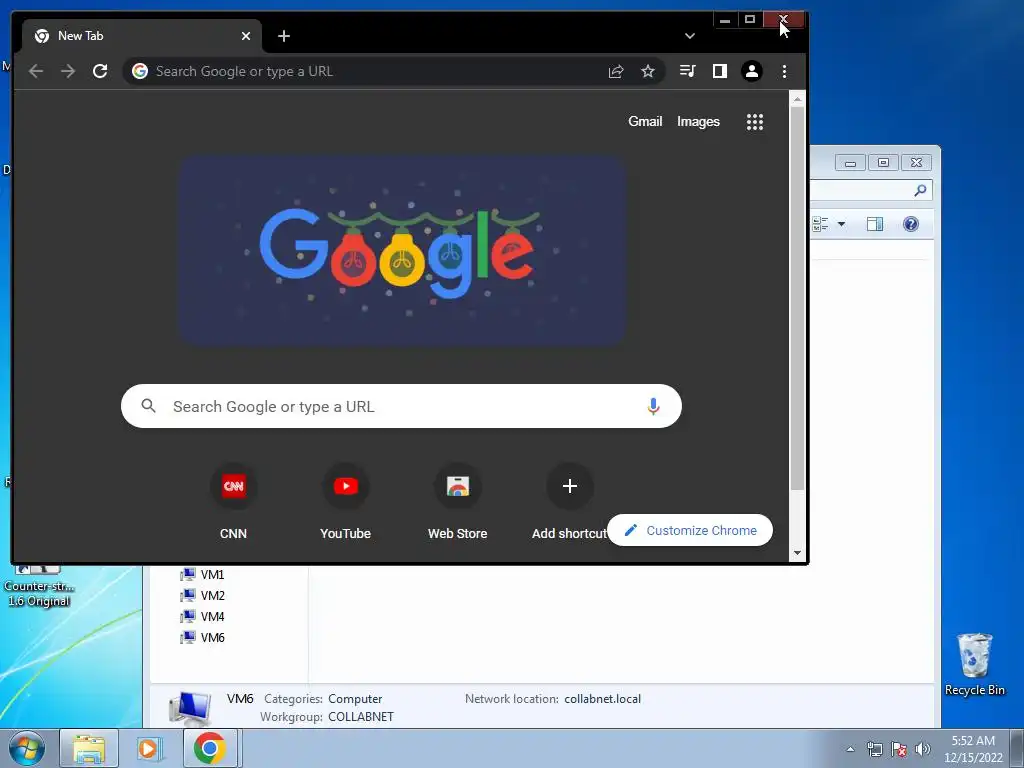
Task: Go forward in Chrome navigation
Action: click(x=68, y=71)
